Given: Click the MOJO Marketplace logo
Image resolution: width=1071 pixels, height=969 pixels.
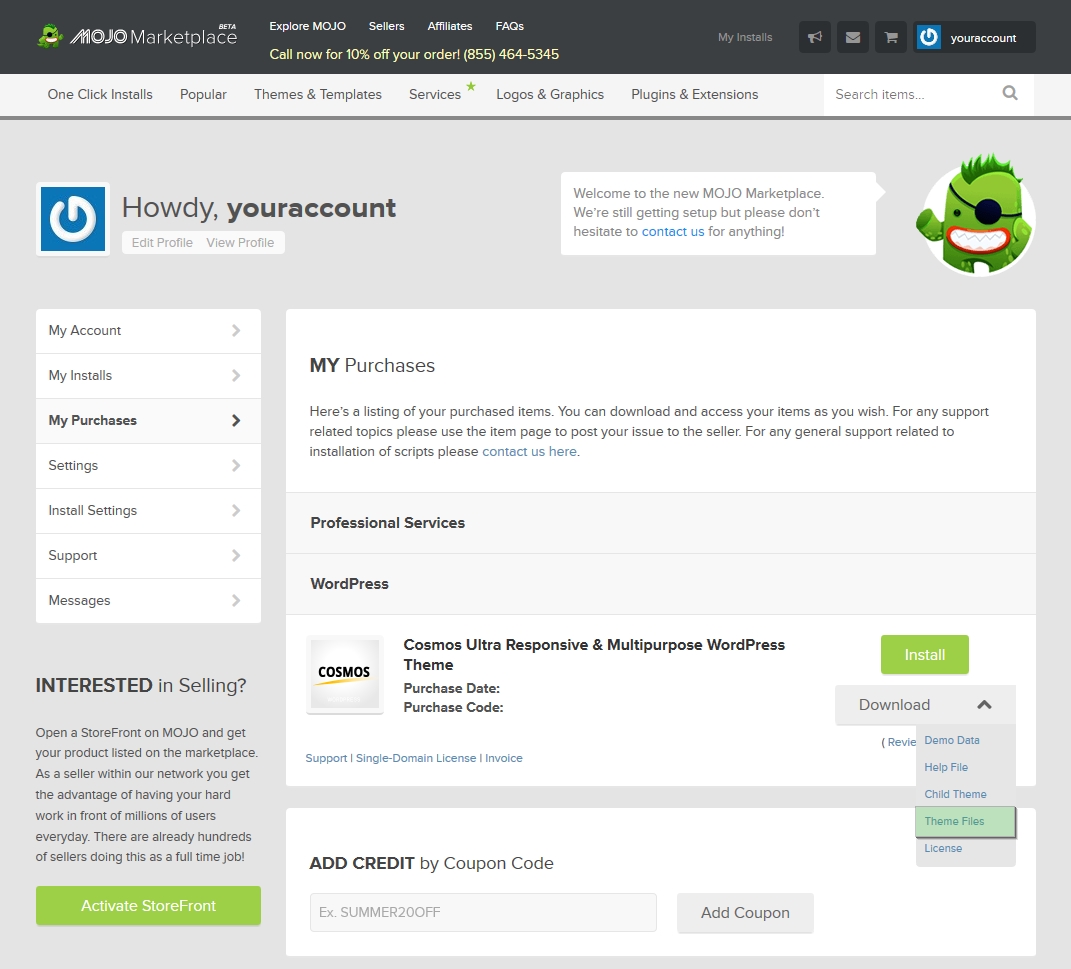Looking at the screenshot, I should pos(137,36).
